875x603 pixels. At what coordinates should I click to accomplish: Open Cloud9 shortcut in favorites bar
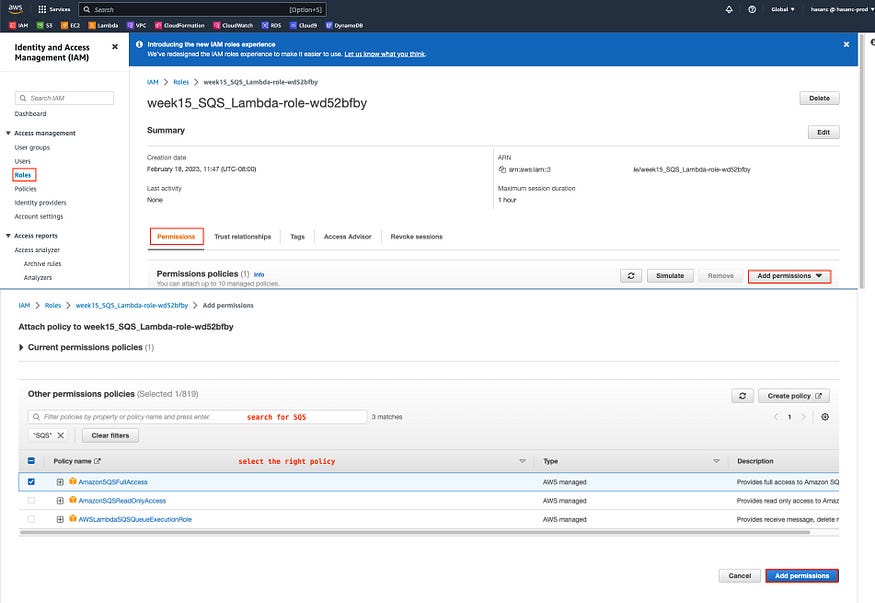coord(304,25)
